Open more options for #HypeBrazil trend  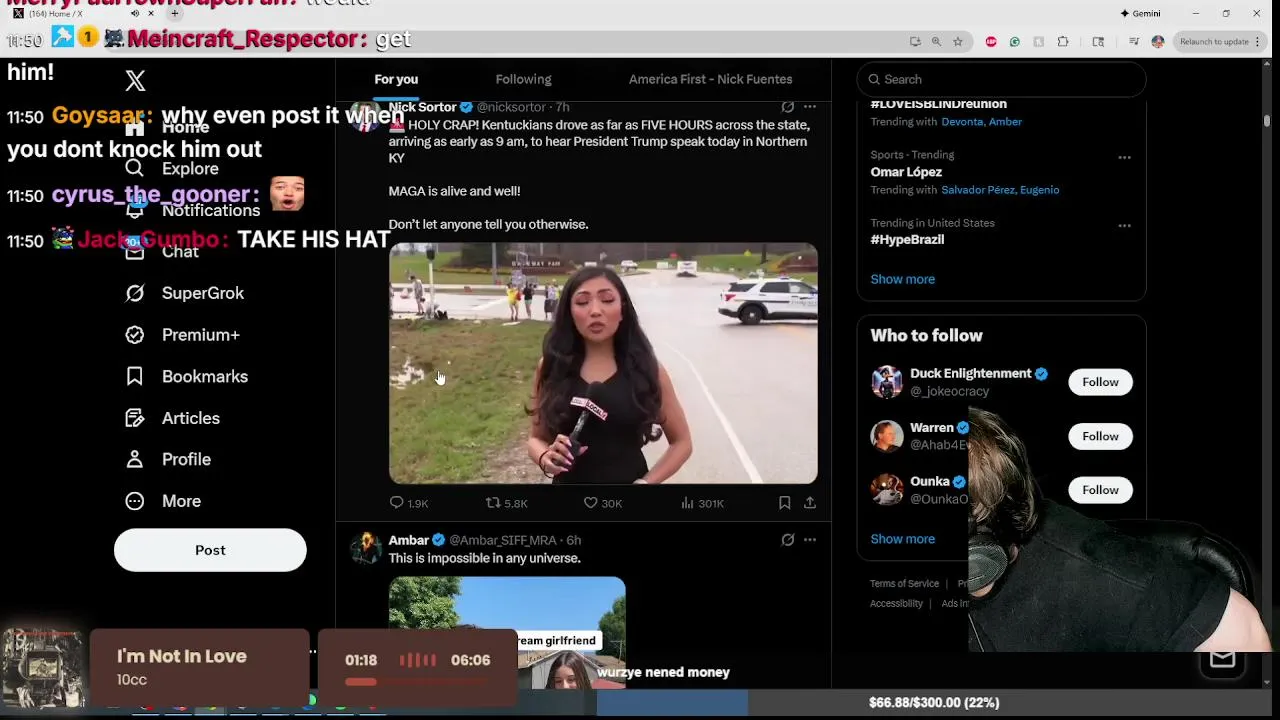click(1124, 225)
